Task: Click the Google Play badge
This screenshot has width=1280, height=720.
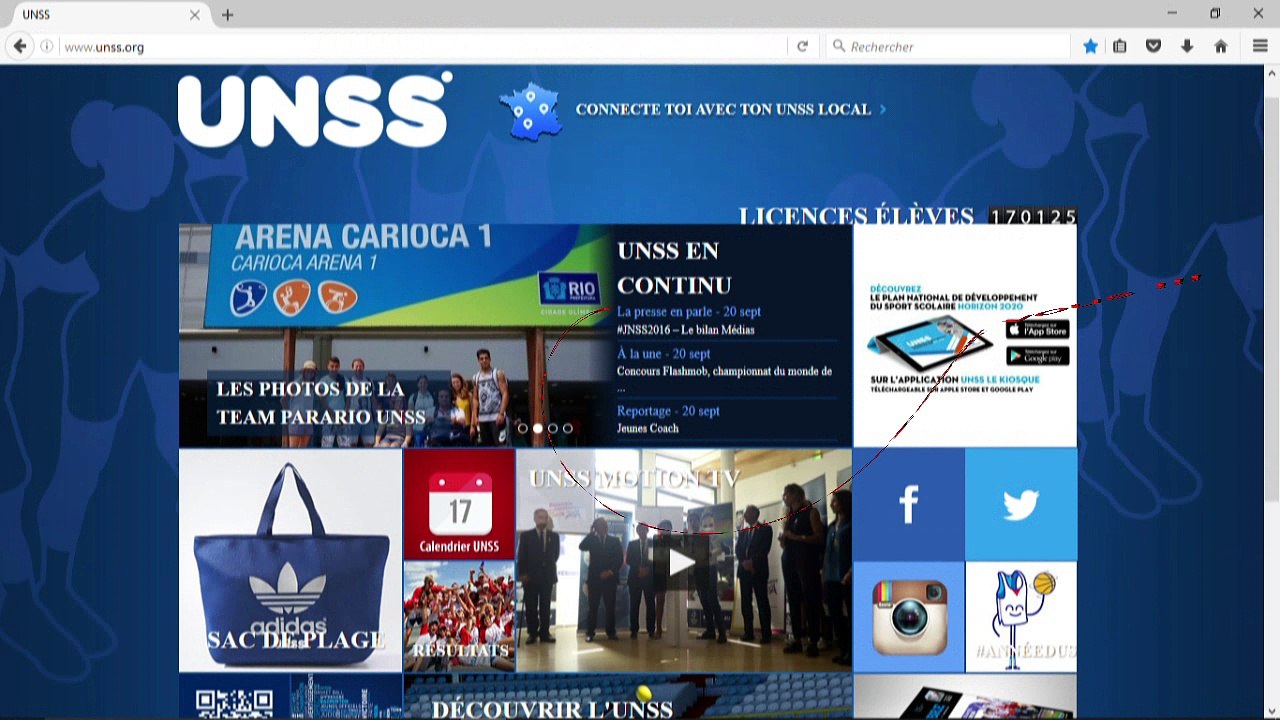Action: click(1037, 356)
